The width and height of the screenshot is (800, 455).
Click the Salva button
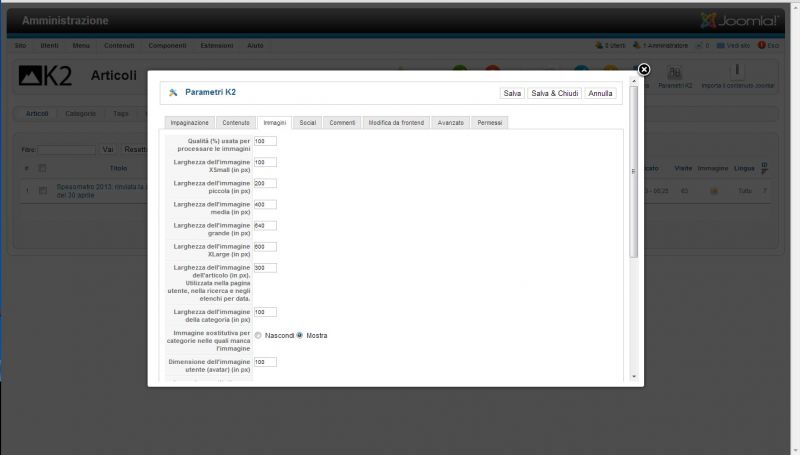(512, 93)
